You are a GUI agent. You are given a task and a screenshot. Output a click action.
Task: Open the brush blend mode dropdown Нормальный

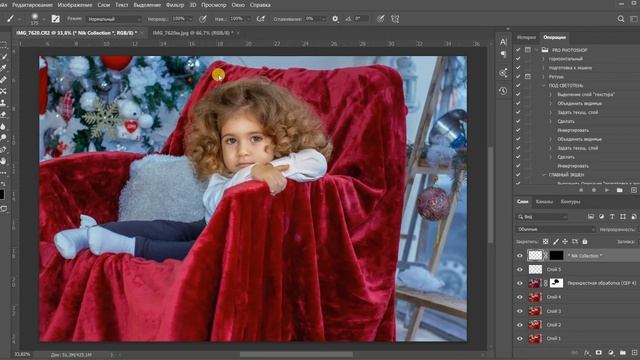[113, 19]
